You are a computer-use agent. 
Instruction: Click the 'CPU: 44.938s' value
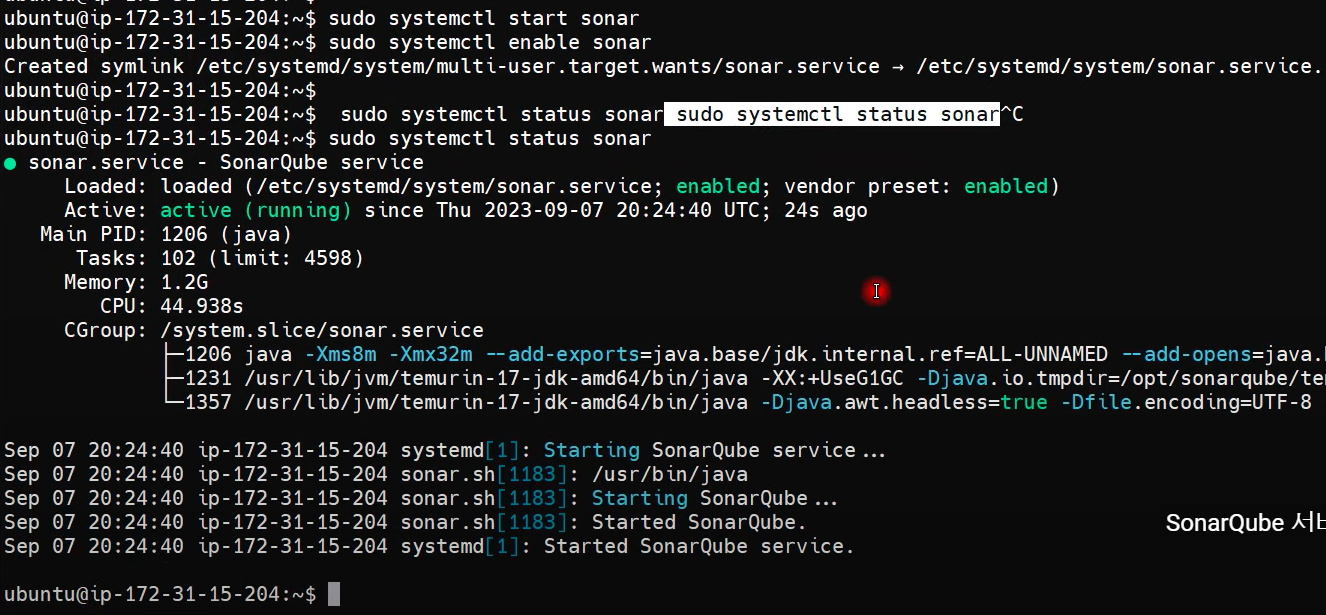coord(202,306)
